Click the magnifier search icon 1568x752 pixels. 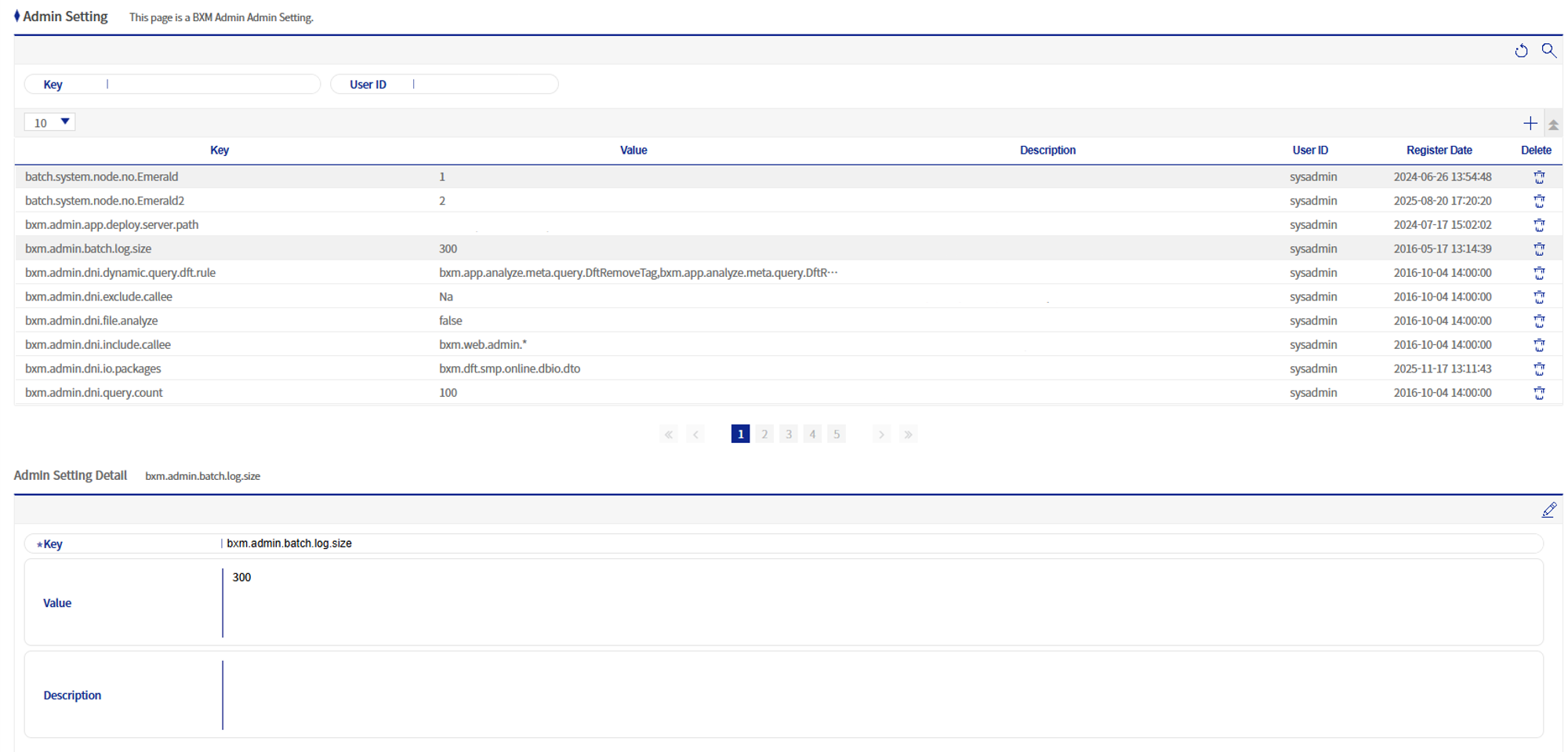point(1548,51)
